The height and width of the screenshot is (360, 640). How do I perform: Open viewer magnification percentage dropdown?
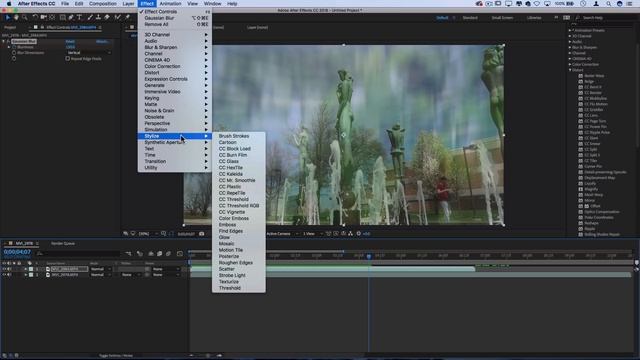[x=148, y=234]
